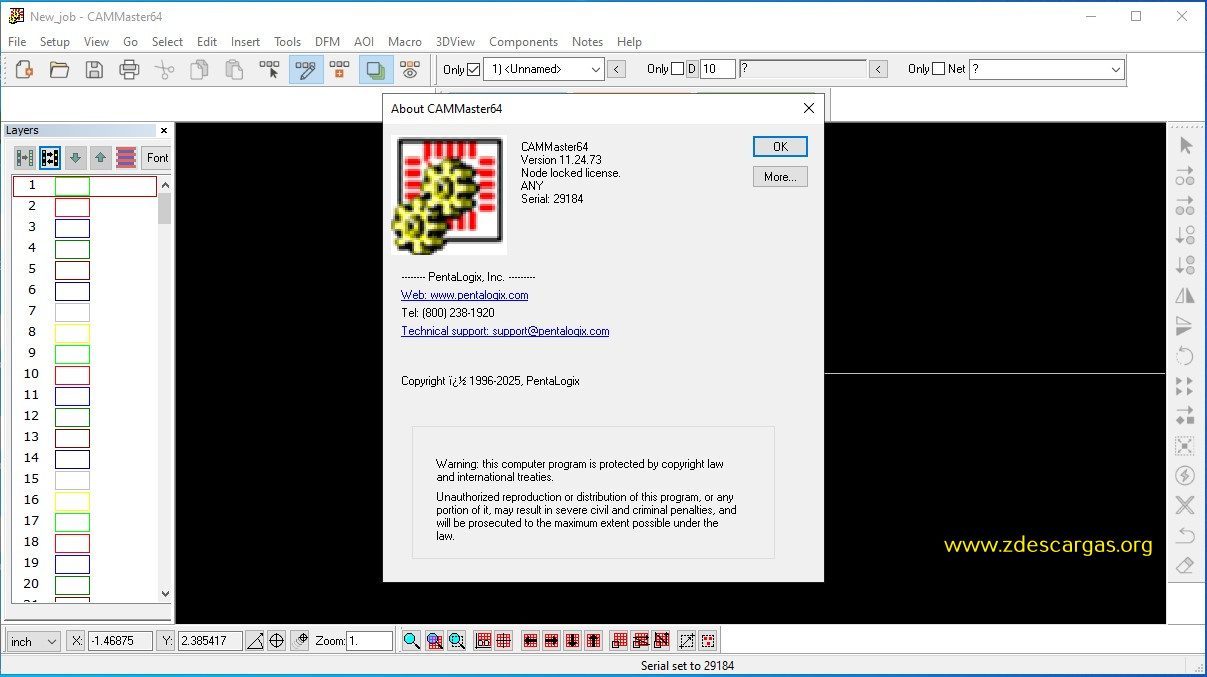
Task: Click the view mode eye icon
Action: [410, 69]
